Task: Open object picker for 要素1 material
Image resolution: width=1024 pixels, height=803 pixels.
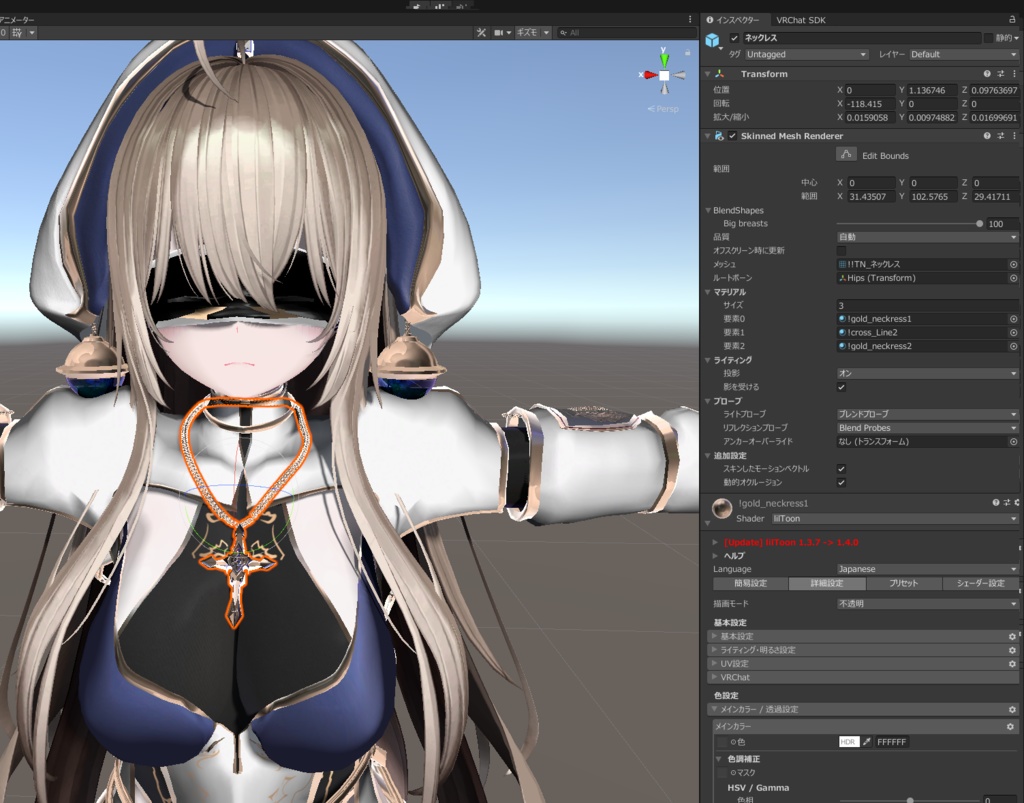Action: [x=1014, y=333]
